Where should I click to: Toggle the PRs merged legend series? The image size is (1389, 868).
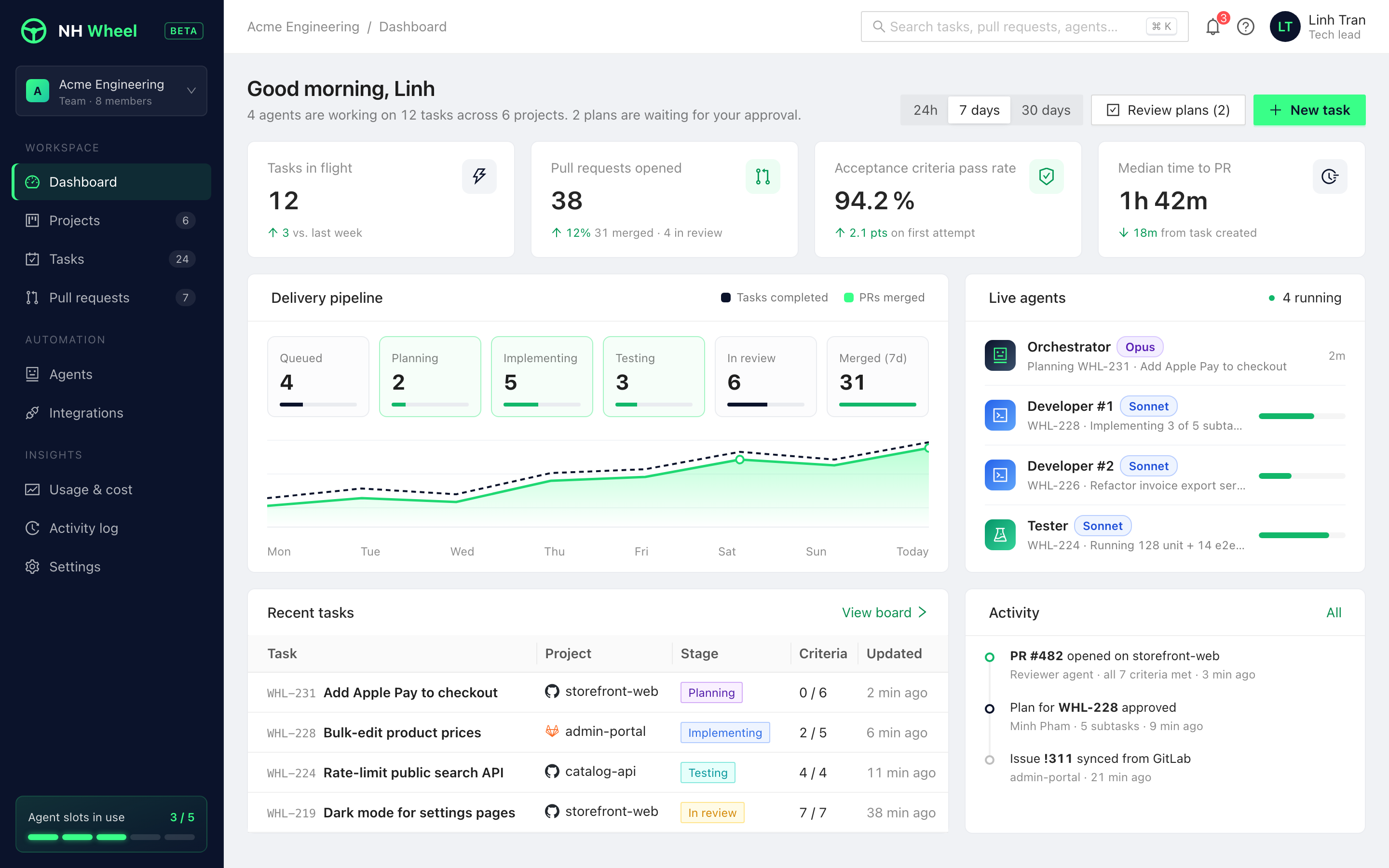tap(884, 298)
